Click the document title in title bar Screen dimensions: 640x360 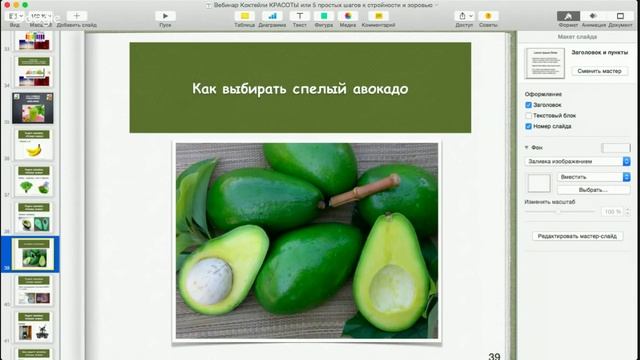tap(323, 5)
